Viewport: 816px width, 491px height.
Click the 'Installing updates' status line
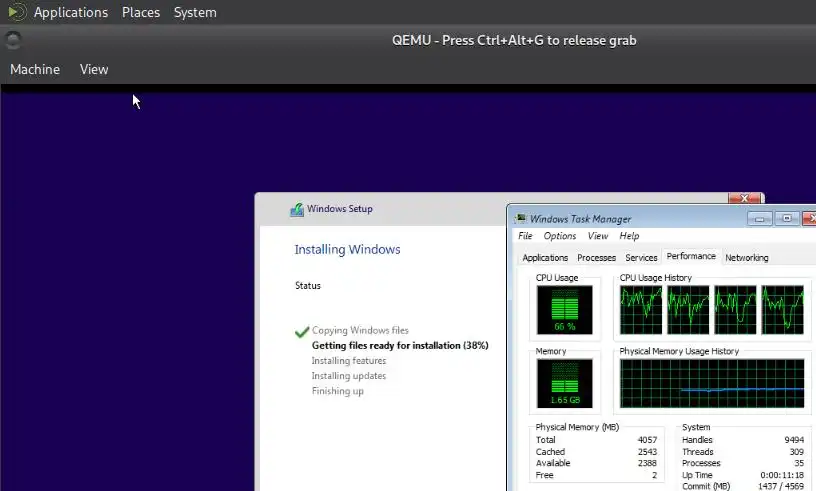[x=349, y=376]
